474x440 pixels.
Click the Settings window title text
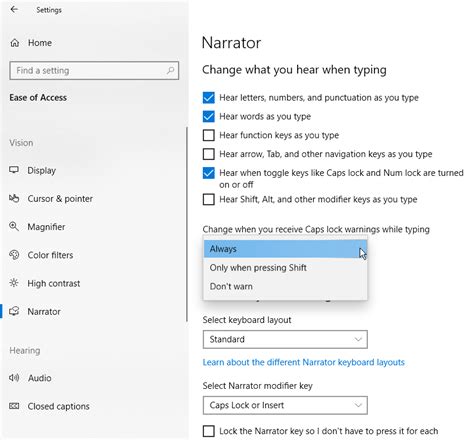49,10
